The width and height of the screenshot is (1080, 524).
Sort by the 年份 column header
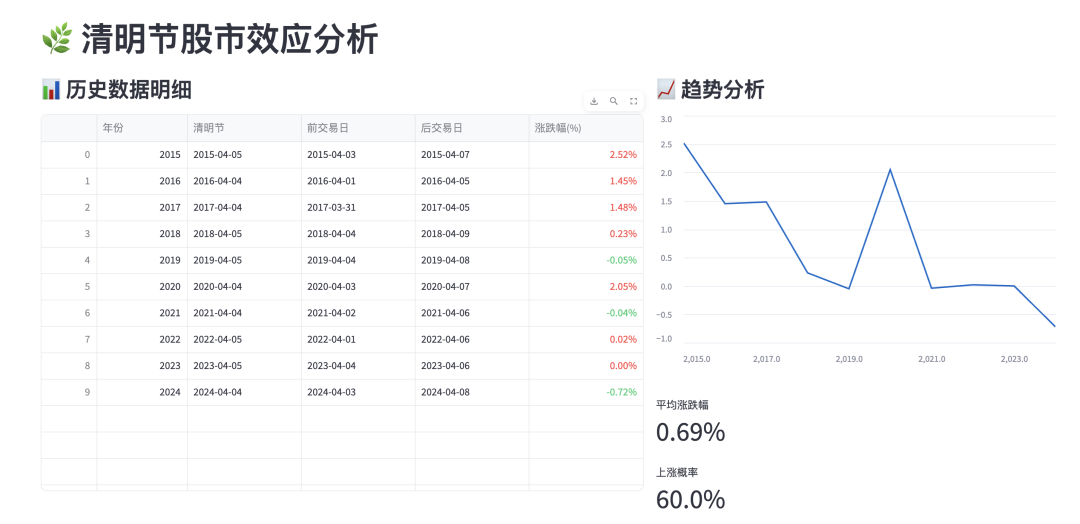click(142, 128)
